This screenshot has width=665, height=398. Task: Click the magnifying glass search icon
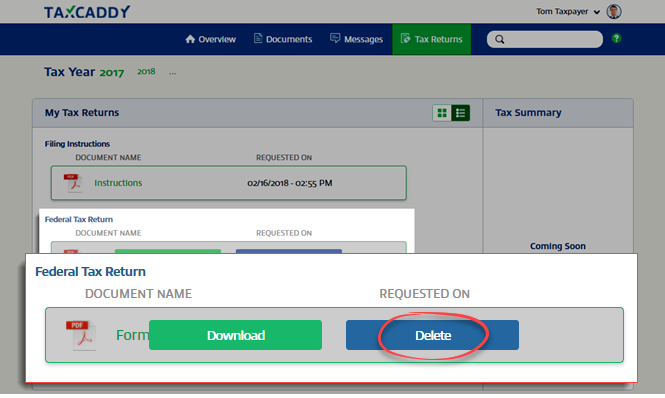(x=500, y=39)
